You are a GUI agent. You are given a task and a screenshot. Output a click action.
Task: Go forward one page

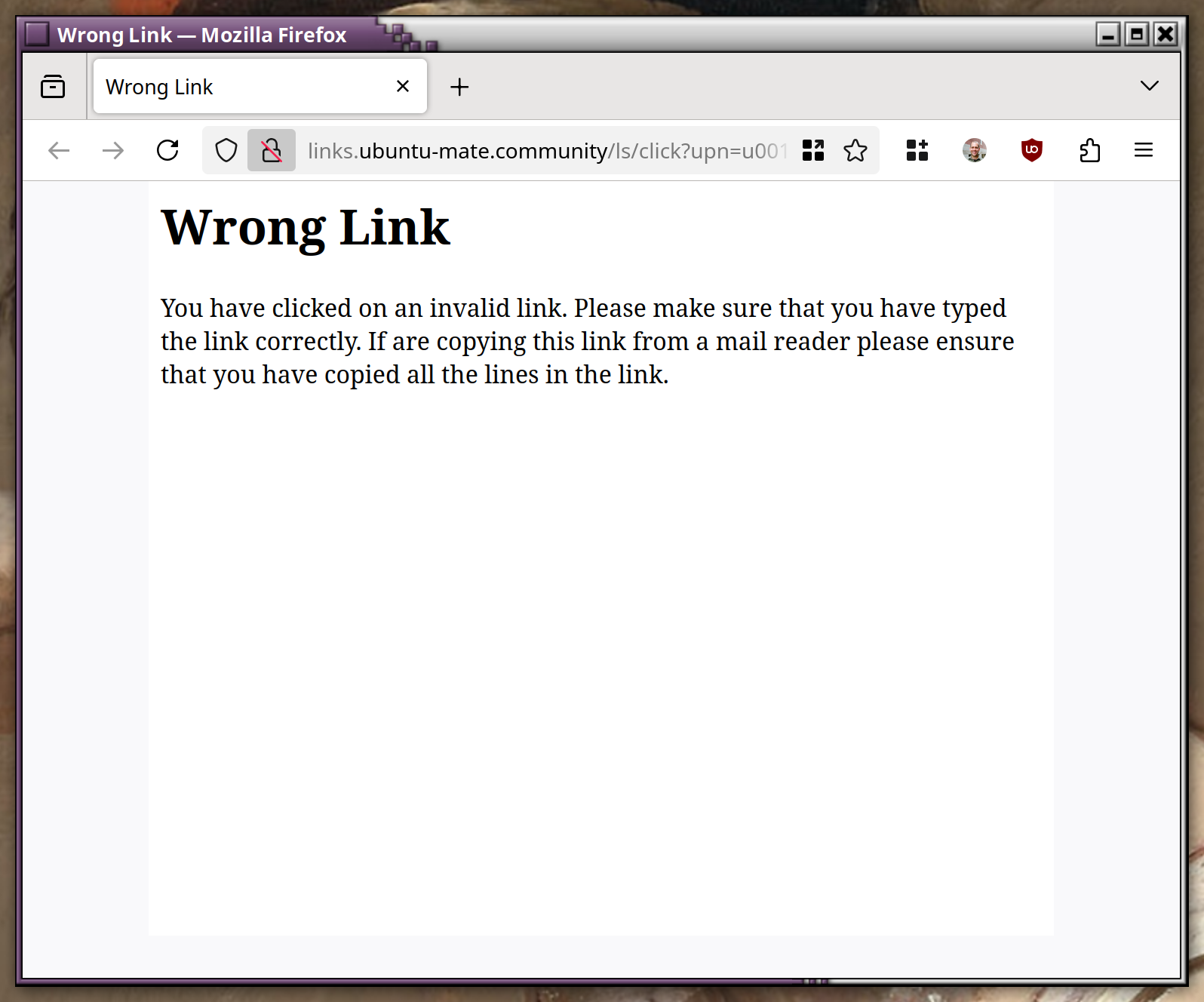pos(113,150)
